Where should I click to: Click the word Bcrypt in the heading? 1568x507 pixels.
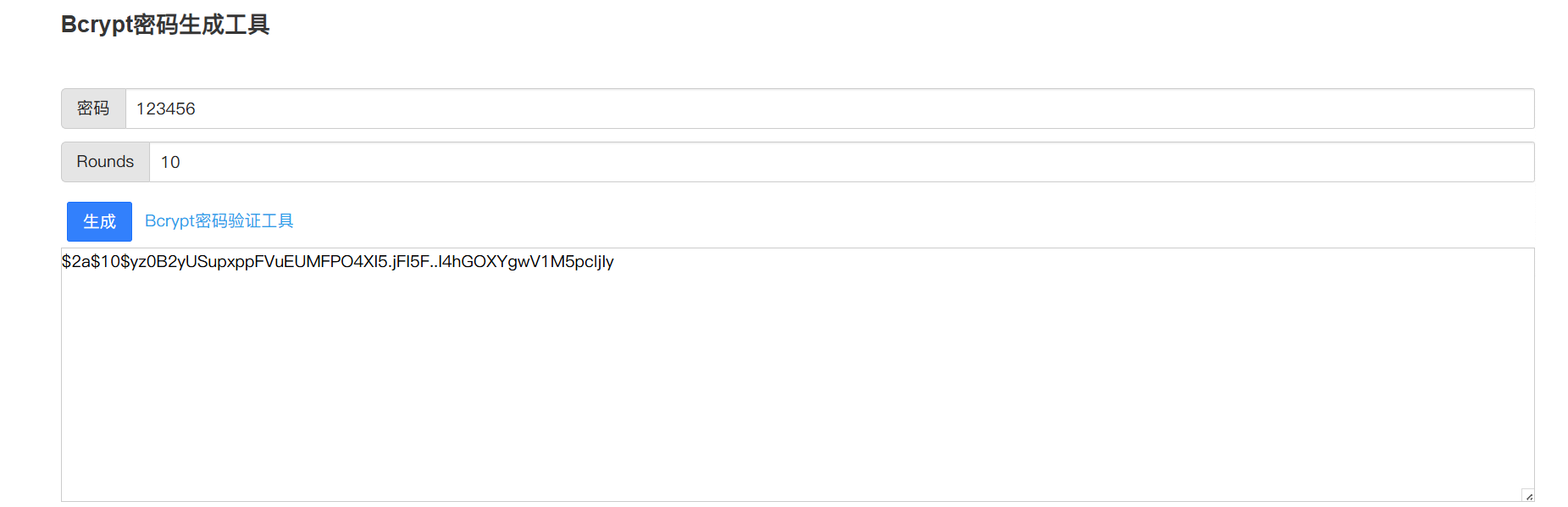click(x=97, y=25)
